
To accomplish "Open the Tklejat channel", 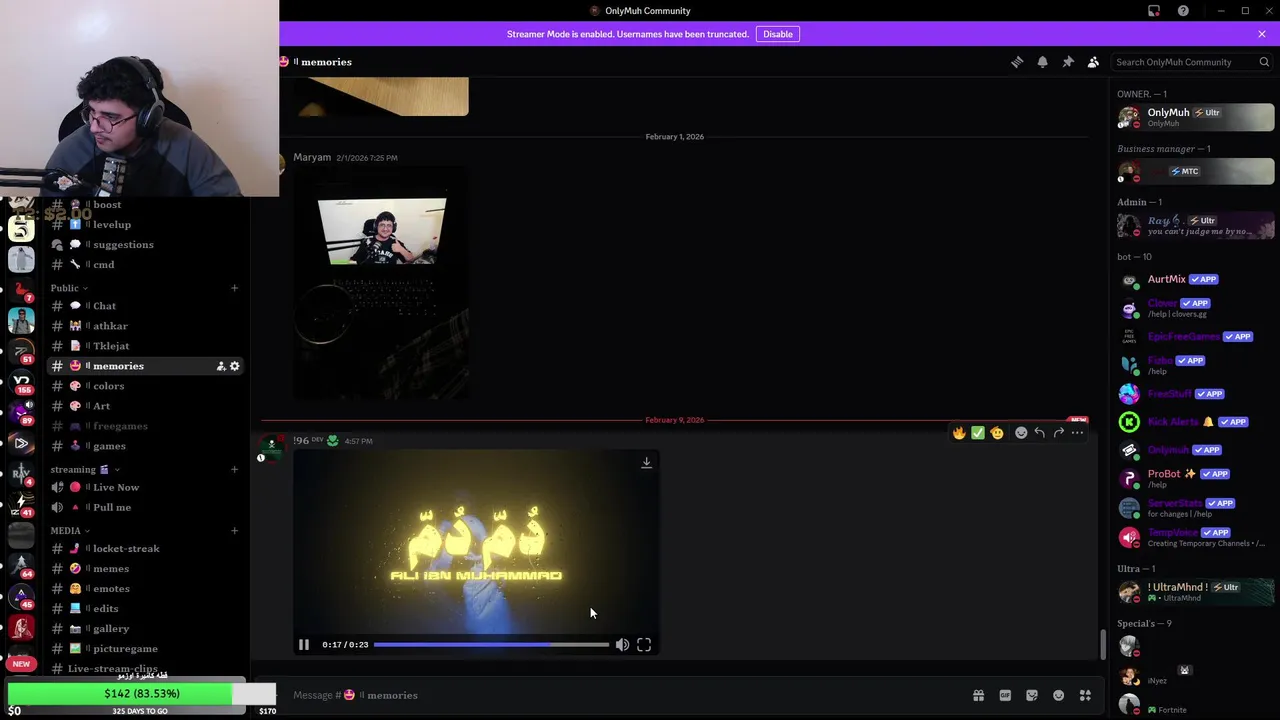I will [x=145, y=346].
